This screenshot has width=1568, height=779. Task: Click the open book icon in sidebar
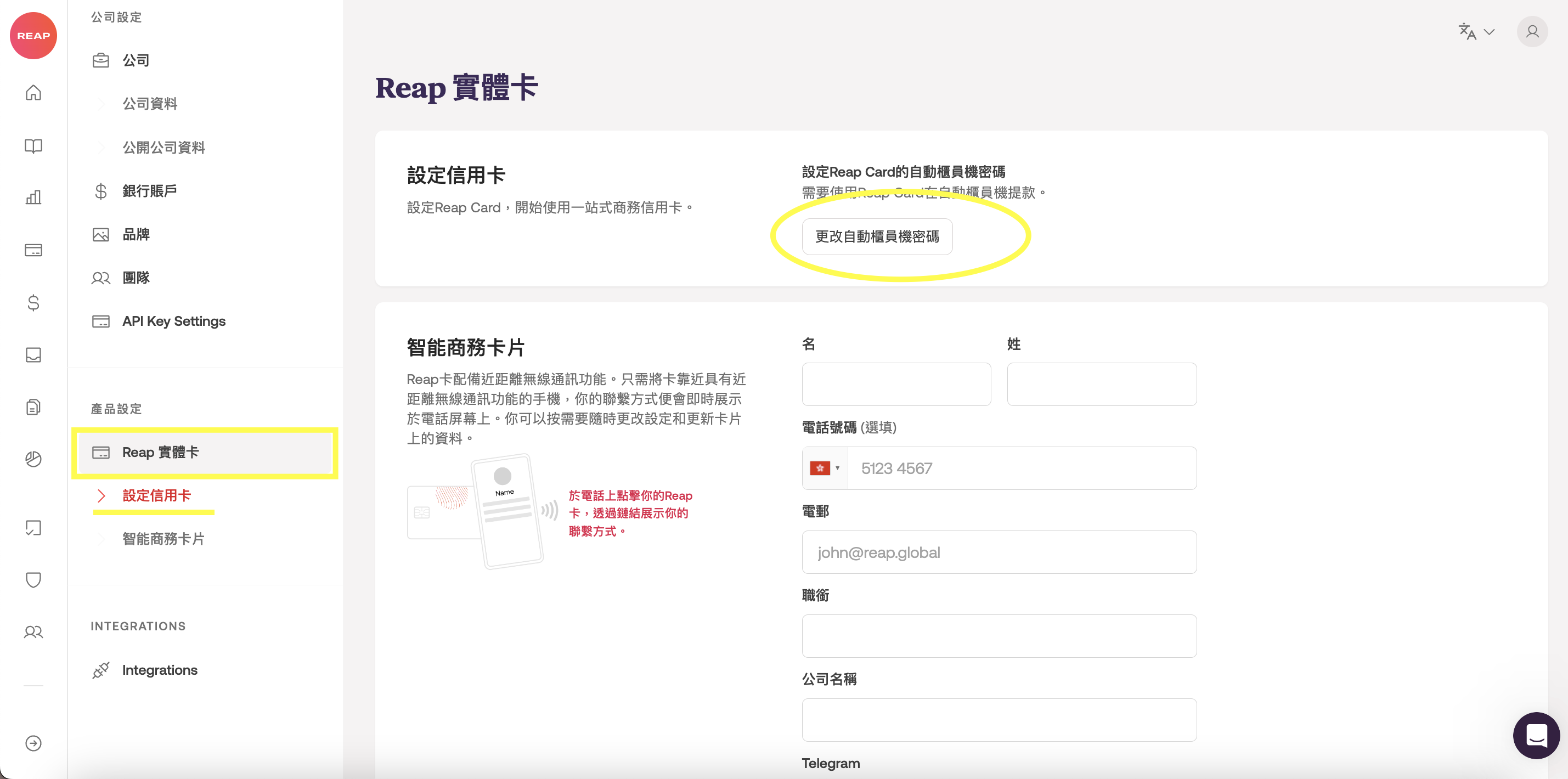click(x=33, y=146)
